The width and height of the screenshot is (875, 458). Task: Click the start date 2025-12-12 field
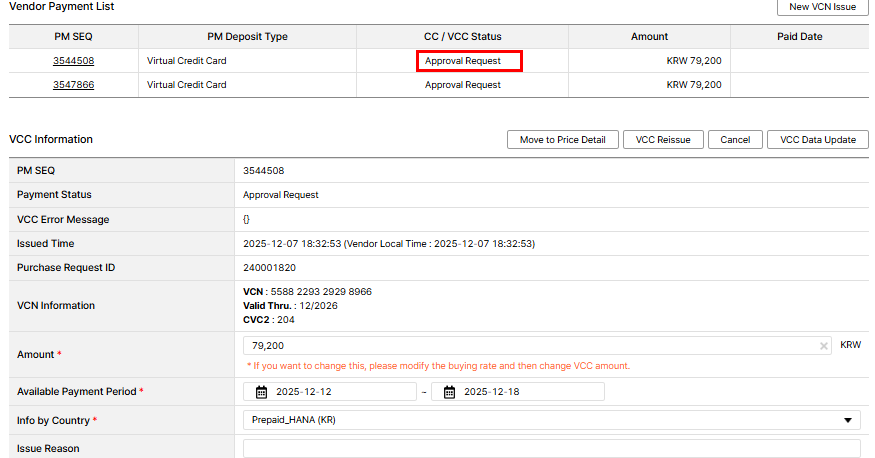340,392
